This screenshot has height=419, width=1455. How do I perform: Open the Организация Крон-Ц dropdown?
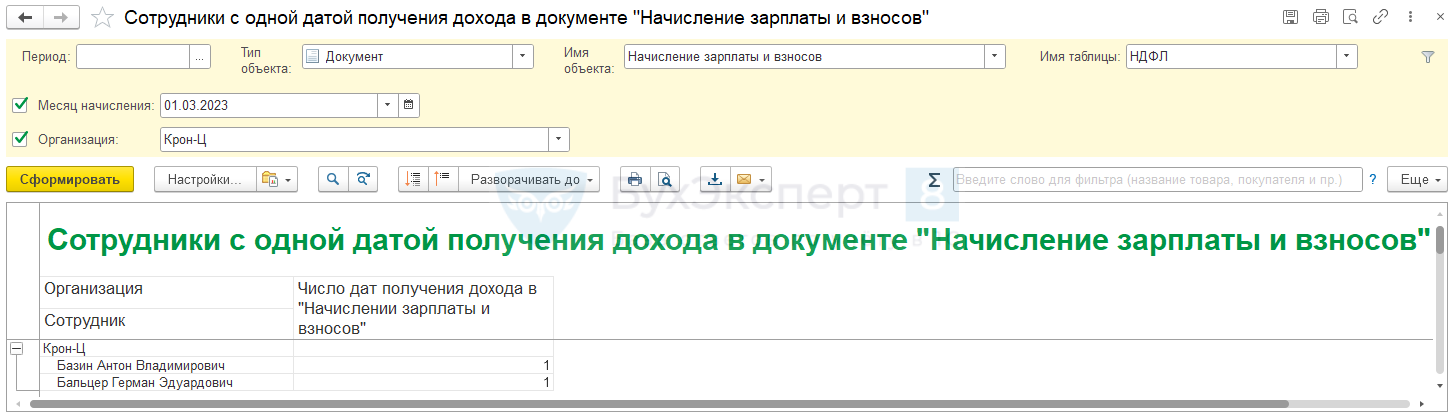[558, 140]
